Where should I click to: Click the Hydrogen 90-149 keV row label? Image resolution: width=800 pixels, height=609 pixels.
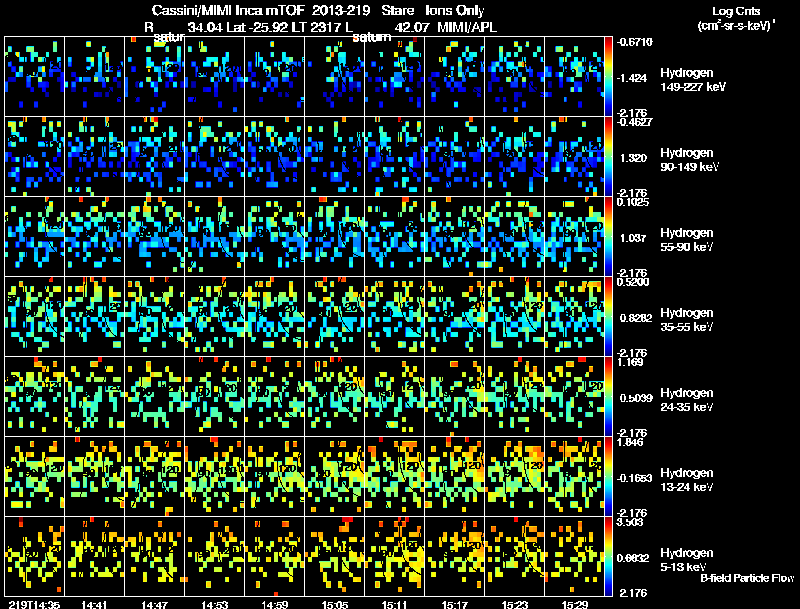[689, 160]
